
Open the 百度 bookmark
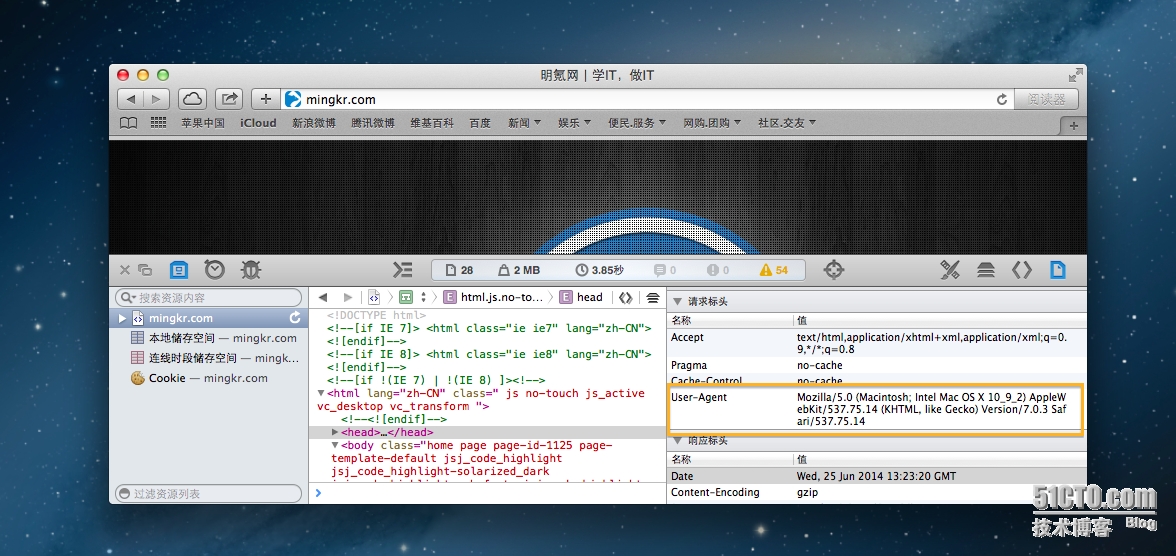coord(480,123)
